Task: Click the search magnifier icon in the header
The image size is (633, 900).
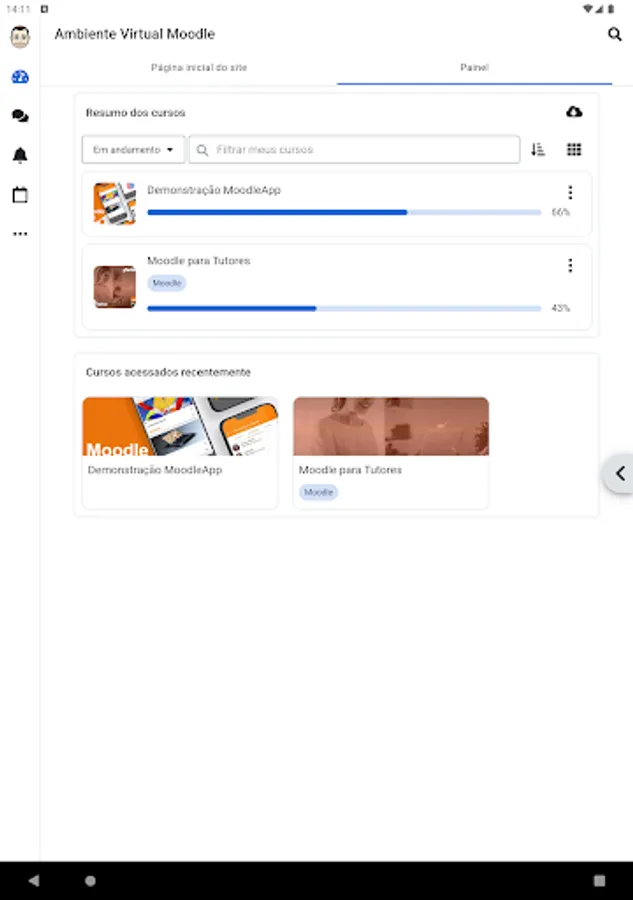Action: point(615,34)
